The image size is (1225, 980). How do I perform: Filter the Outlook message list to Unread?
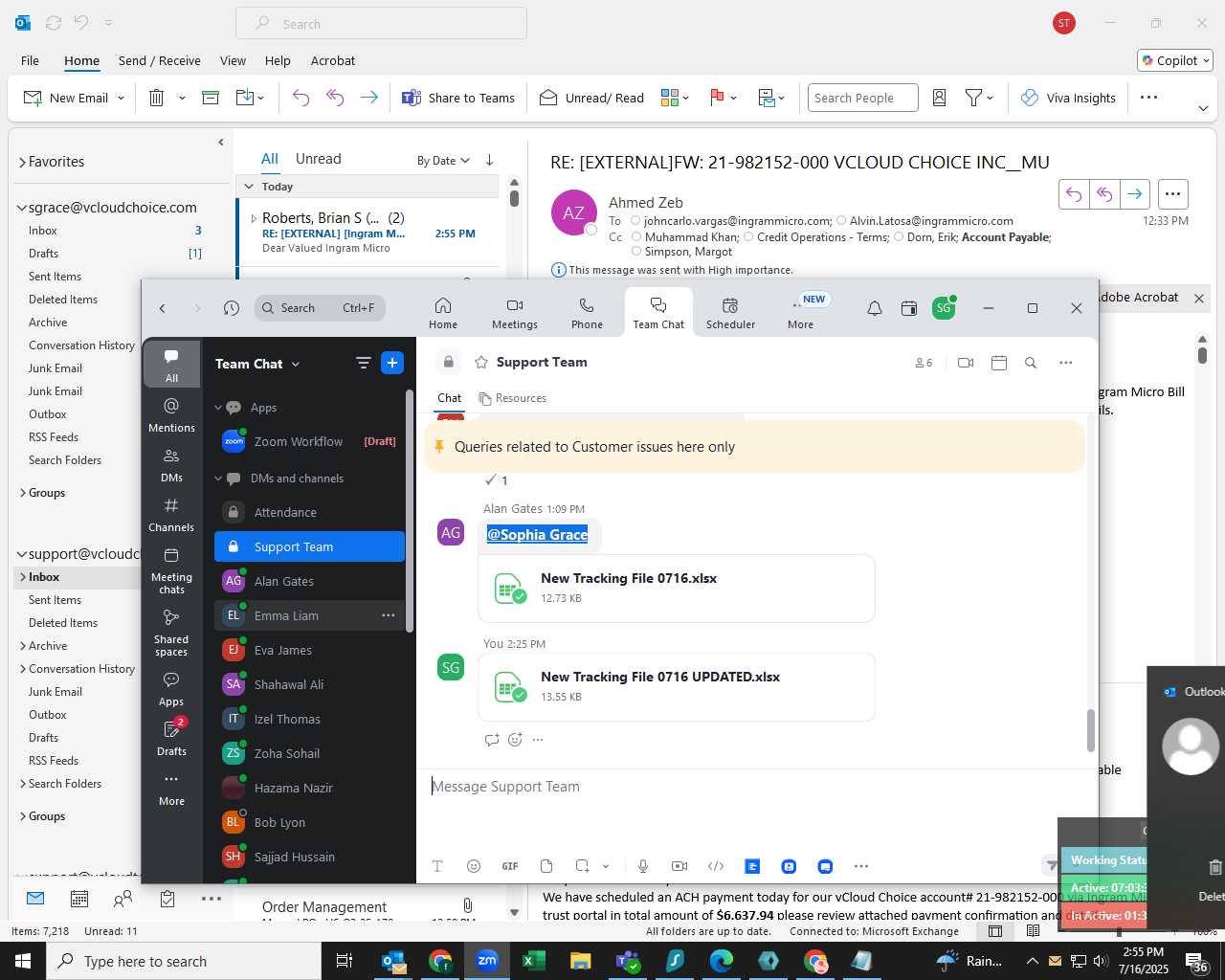[318, 159]
